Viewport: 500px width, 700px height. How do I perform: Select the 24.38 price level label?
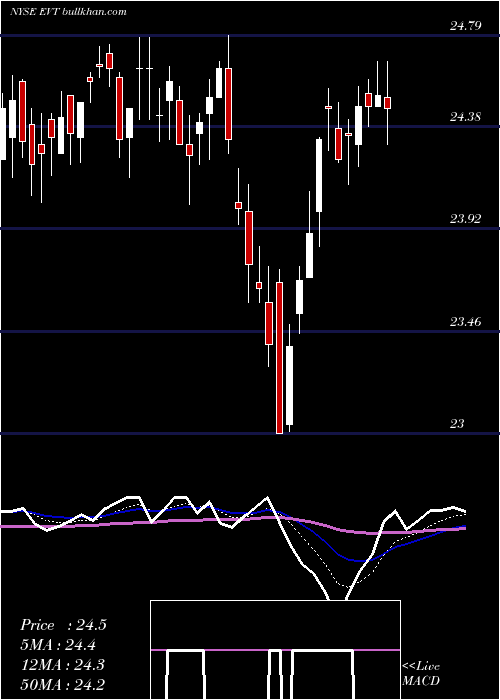466,117
